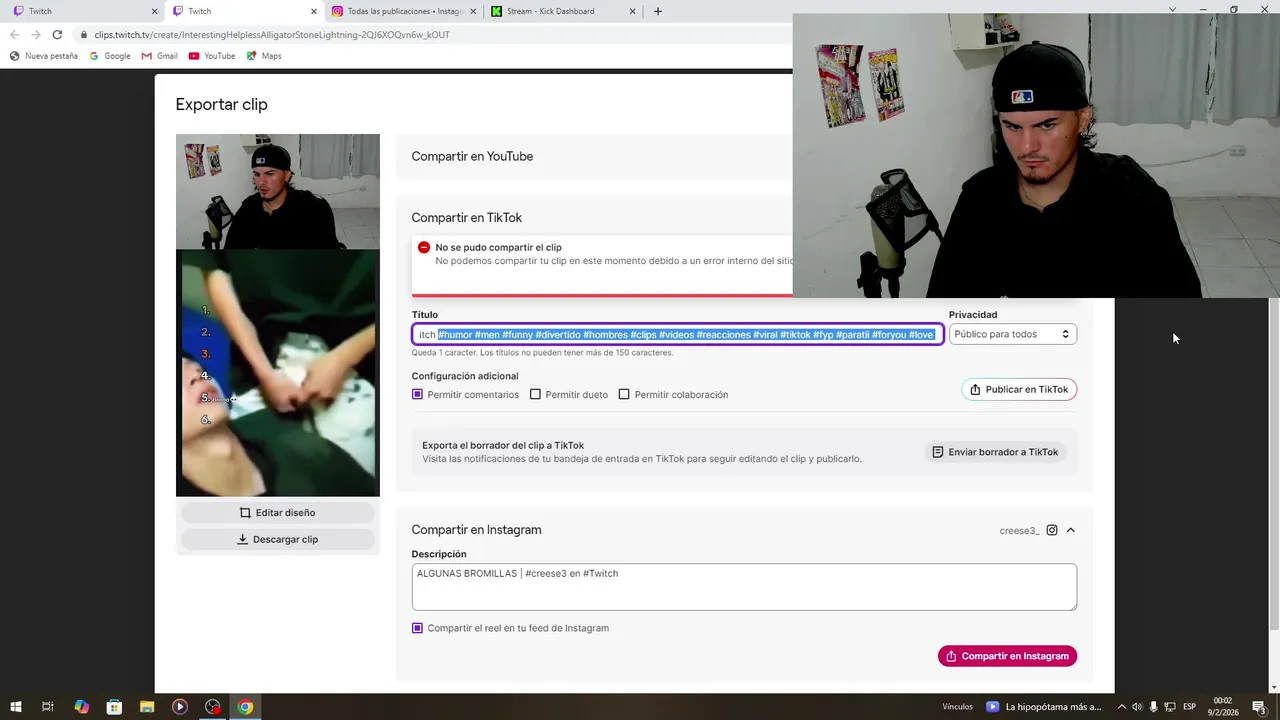Open Microsoft Store from the taskbar

[114, 707]
